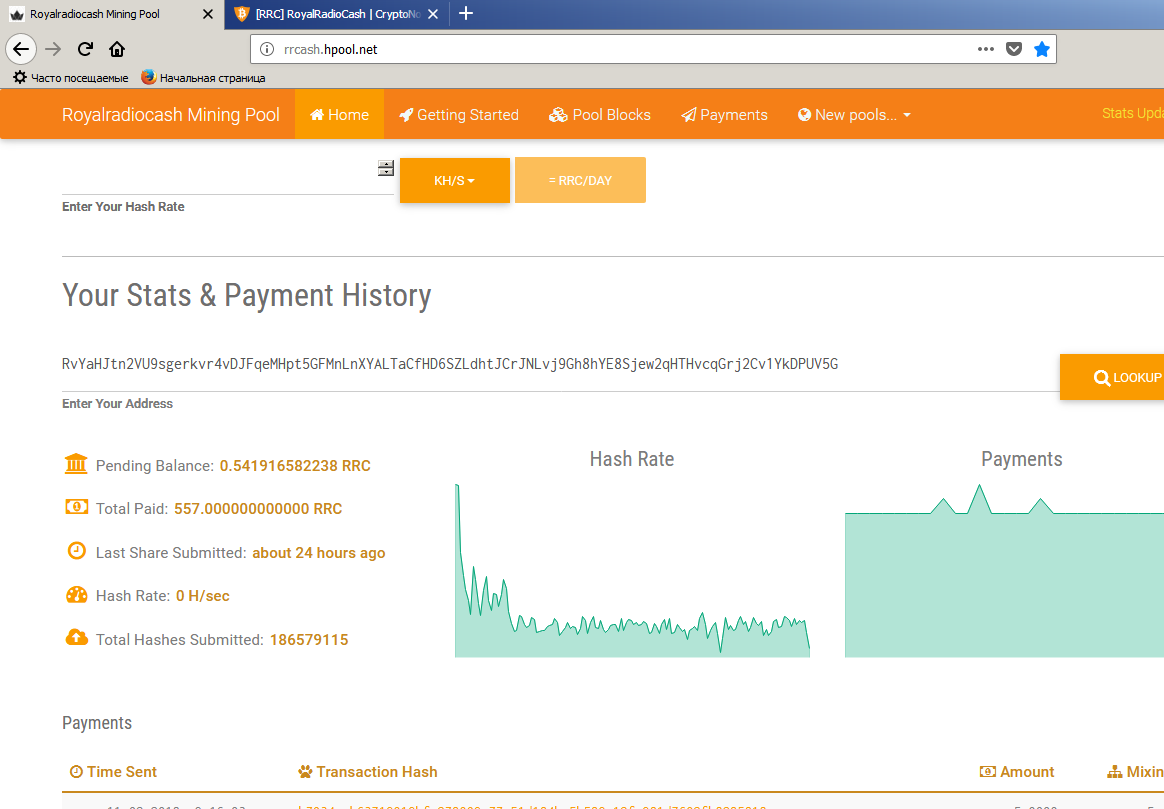Click the 'Payments' section heading above the table
Screen dimensions: 1164x809
[97, 723]
